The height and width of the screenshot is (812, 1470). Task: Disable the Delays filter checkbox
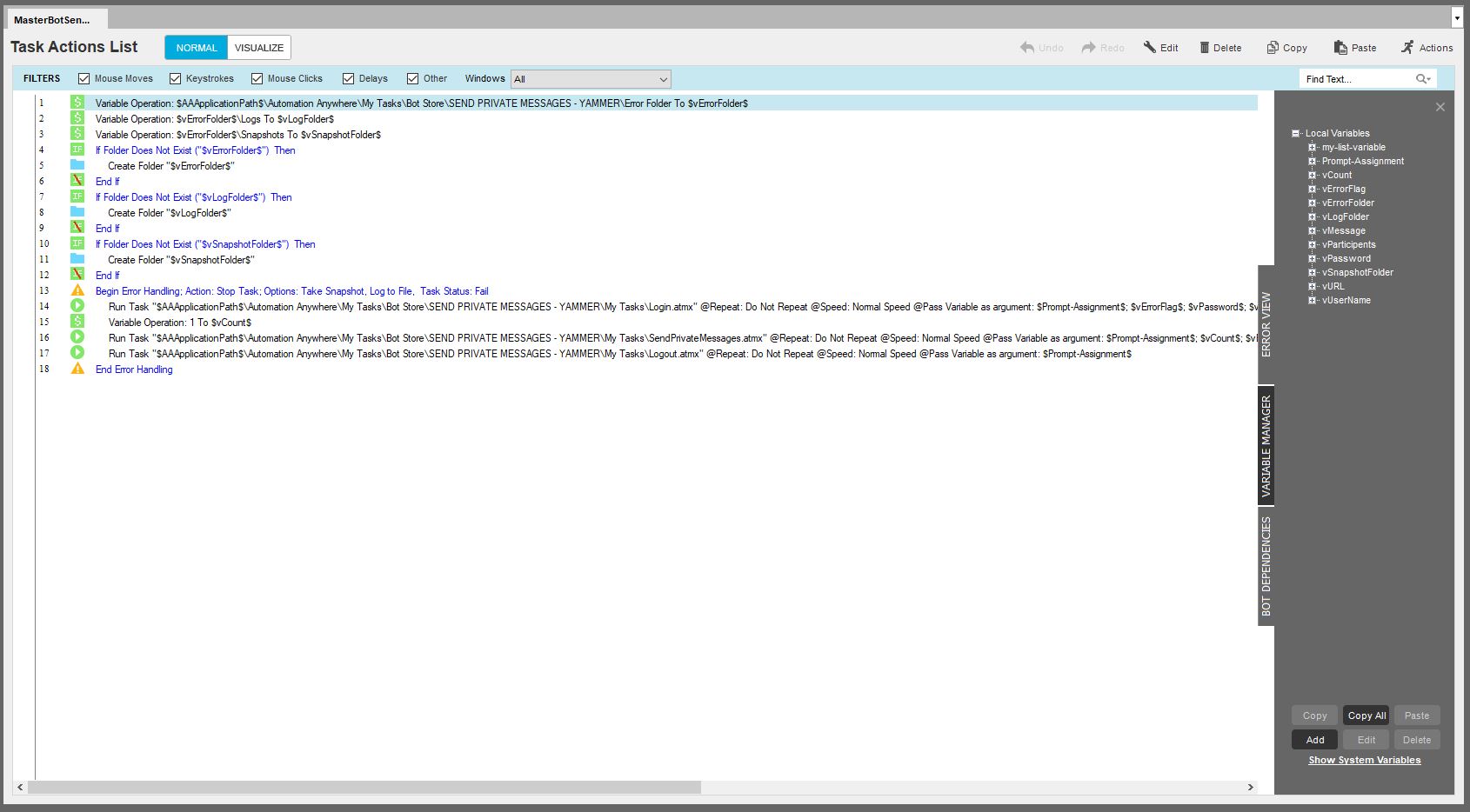click(x=349, y=79)
